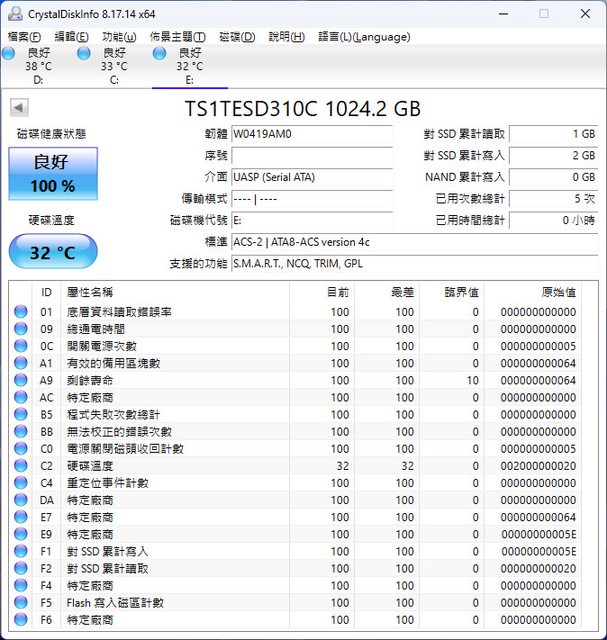
Task: Open the 語言(L)(Language) menu
Action: [364, 37]
